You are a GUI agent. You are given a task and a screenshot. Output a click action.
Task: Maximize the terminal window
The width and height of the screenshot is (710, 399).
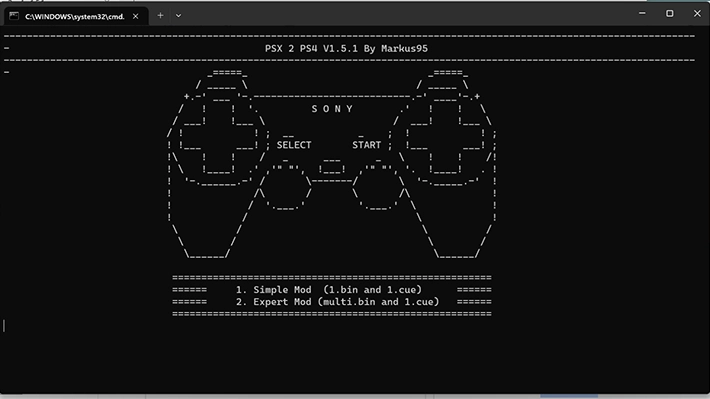(669, 14)
